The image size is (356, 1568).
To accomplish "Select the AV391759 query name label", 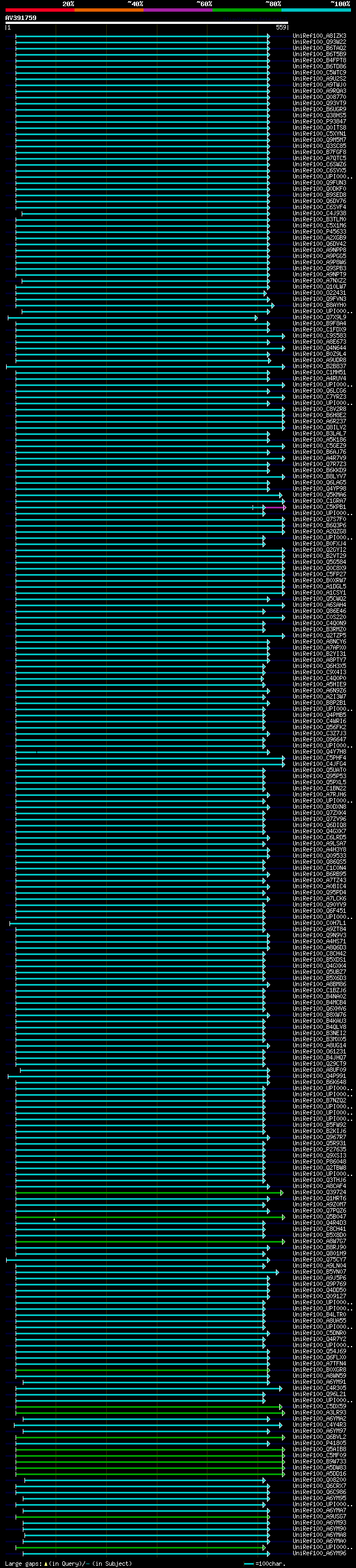I will pyautogui.click(x=21, y=18).
